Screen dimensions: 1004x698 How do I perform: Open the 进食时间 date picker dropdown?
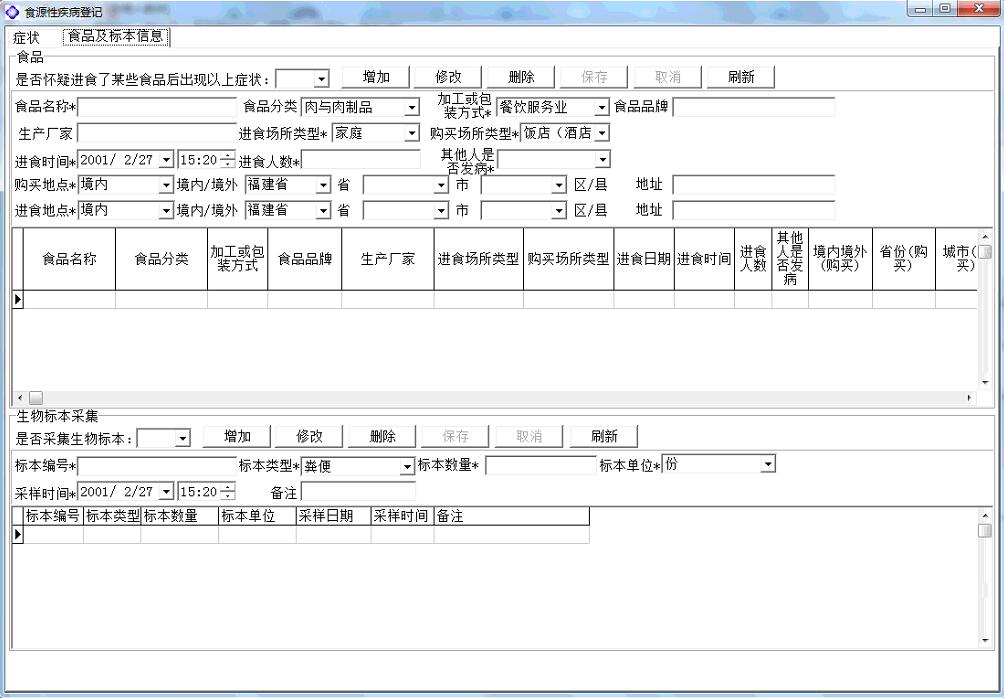[x=166, y=159]
